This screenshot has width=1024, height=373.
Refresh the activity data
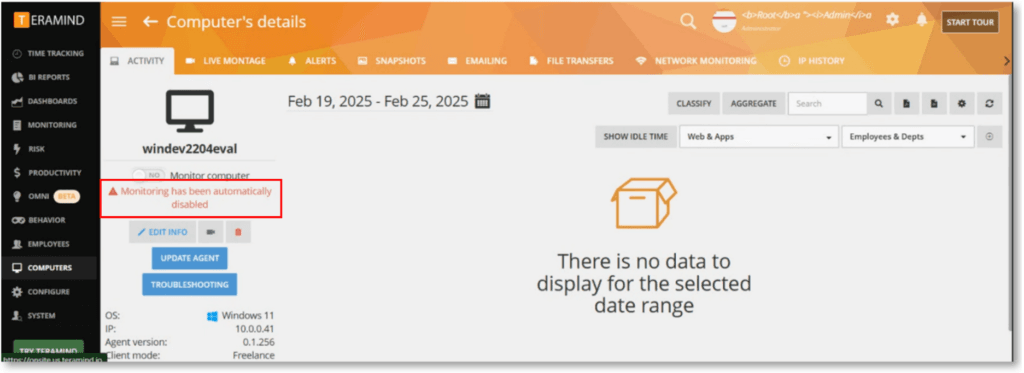[x=989, y=103]
